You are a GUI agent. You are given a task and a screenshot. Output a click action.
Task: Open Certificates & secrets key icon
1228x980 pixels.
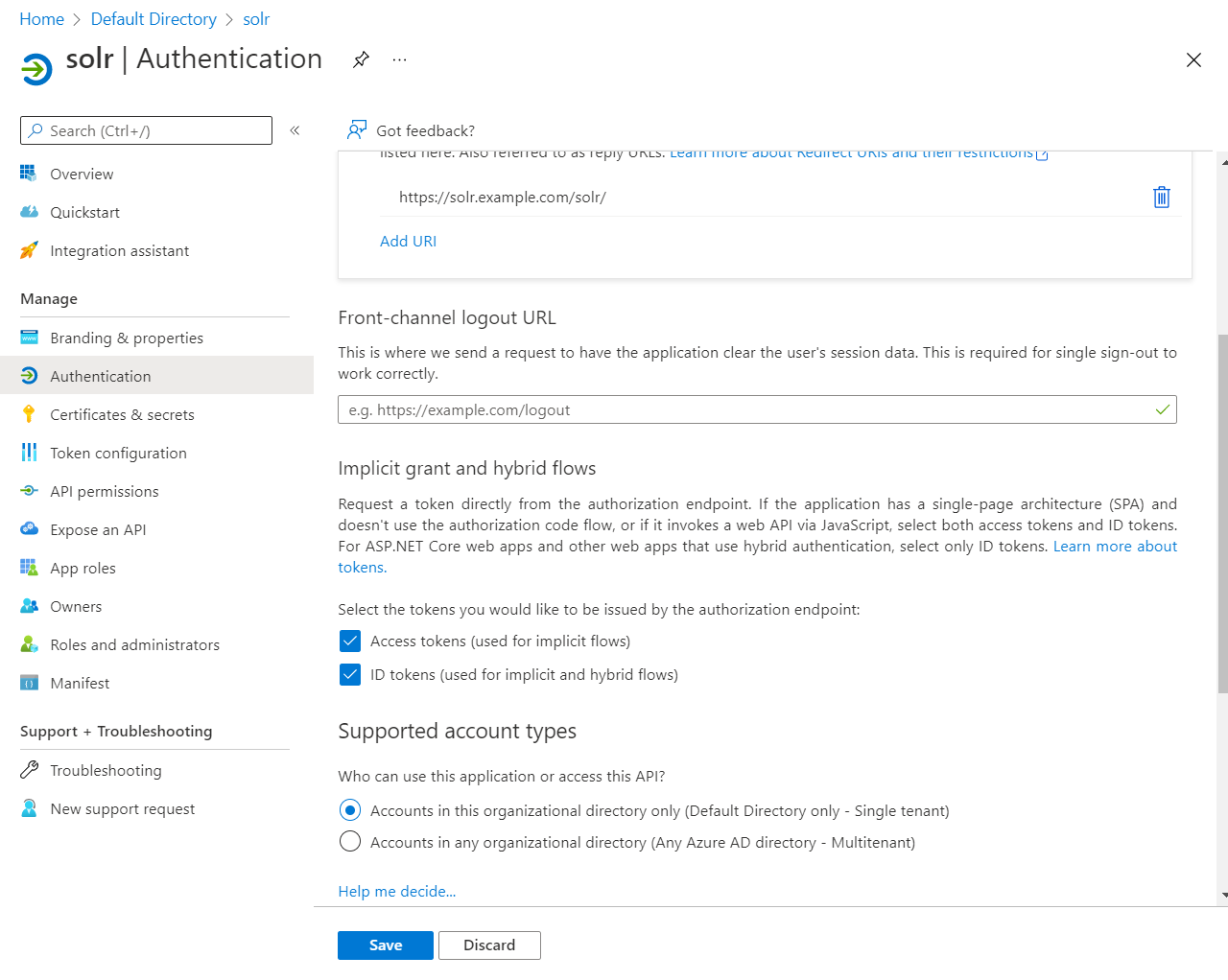tap(30, 414)
